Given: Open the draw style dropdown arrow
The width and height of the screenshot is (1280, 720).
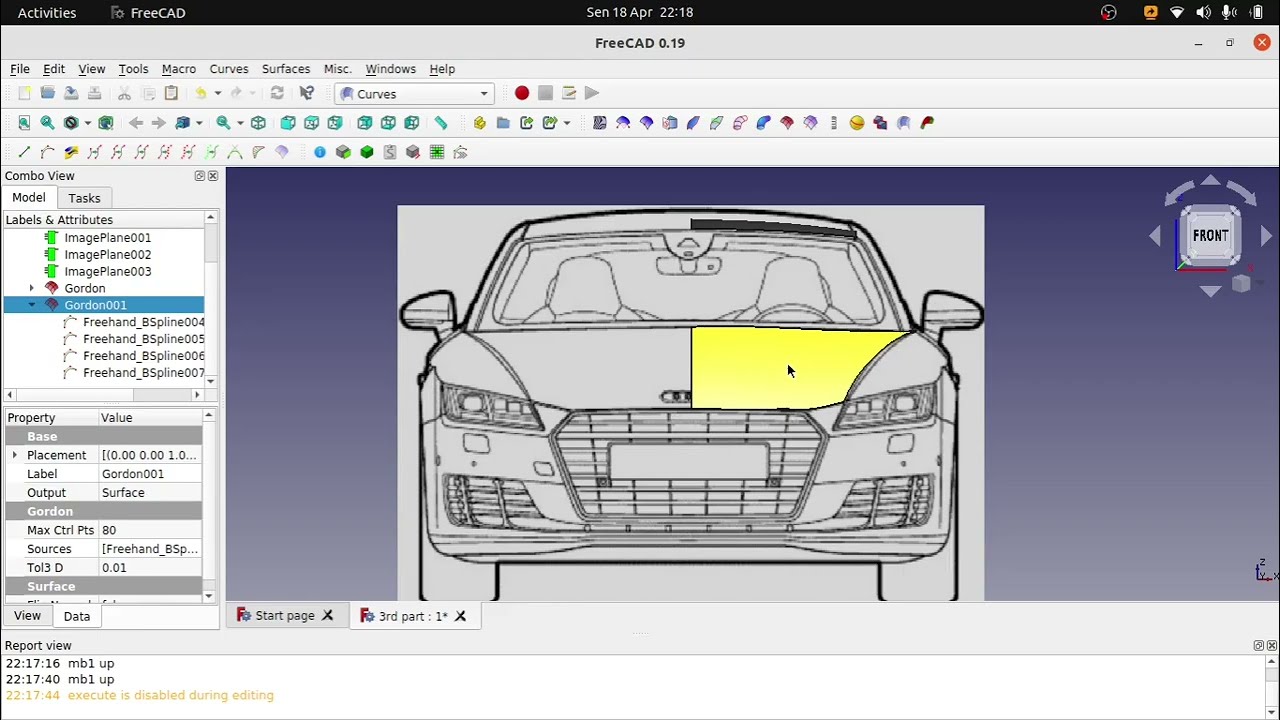Looking at the screenshot, I should [x=88, y=123].
